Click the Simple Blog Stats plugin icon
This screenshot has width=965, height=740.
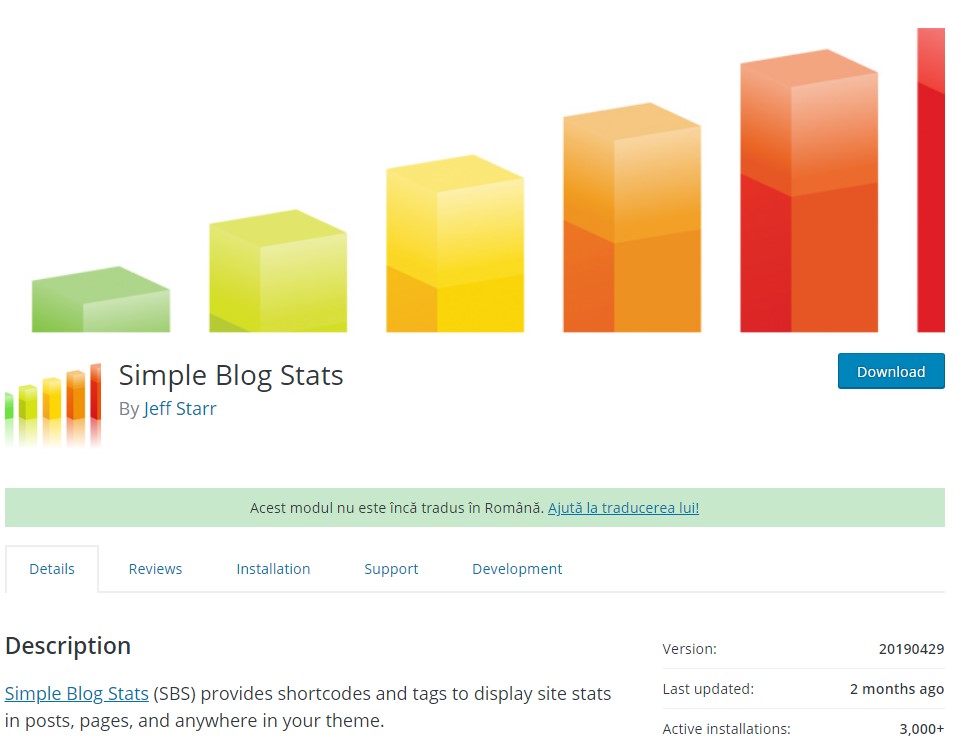point(53,403)
